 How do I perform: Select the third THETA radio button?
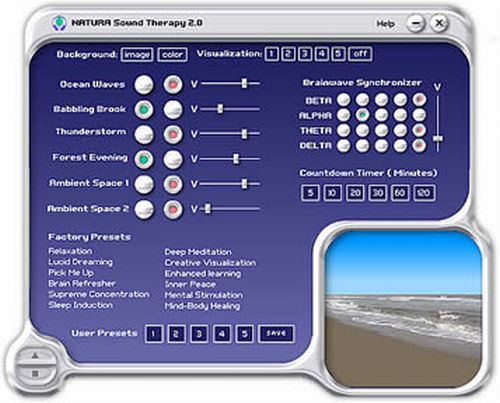(x=381, y=130)
